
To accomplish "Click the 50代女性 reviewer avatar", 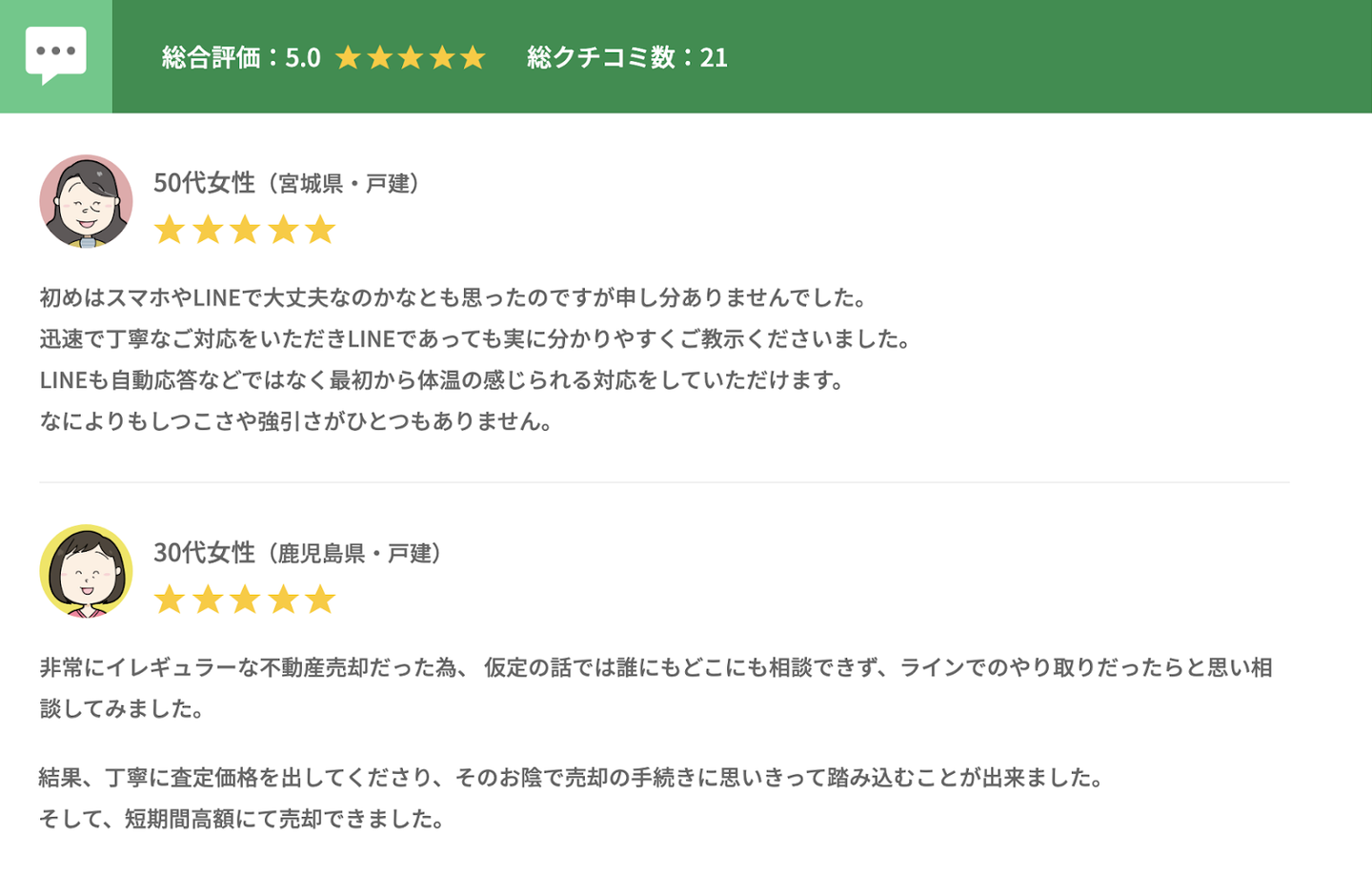I will (x=86, y=201).
